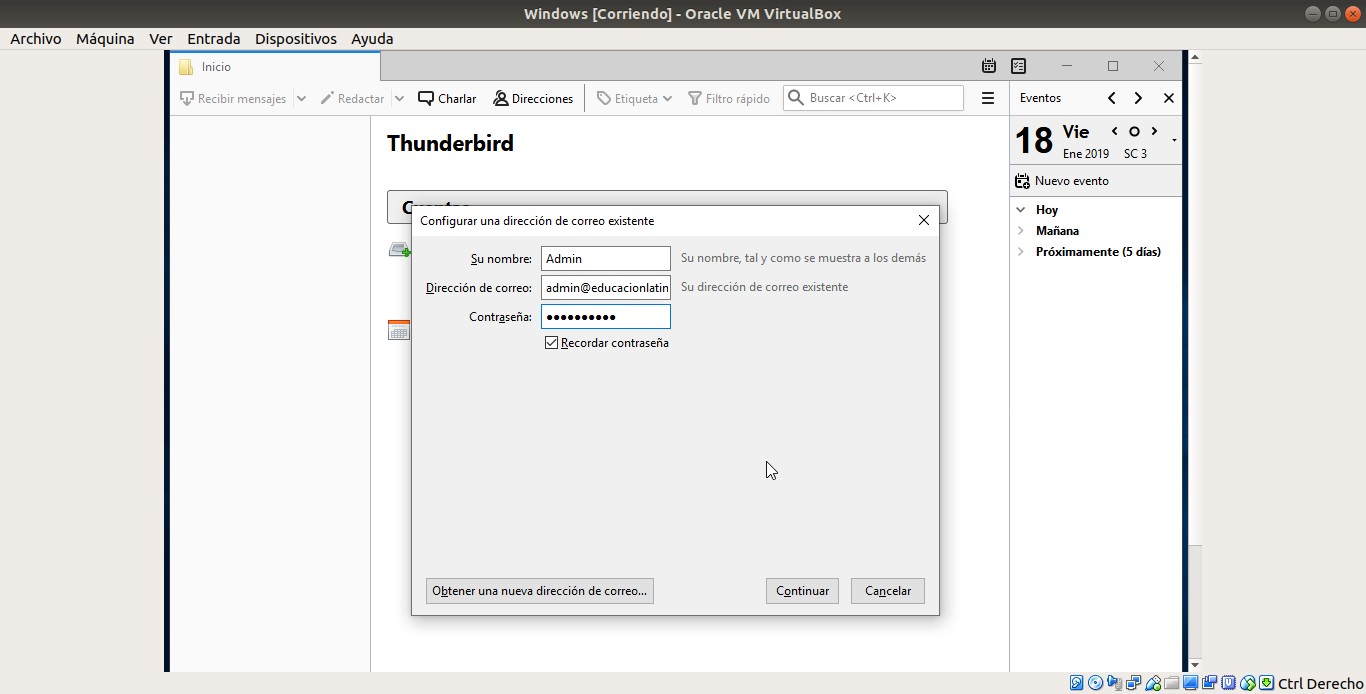Click the Cancelar button

point(888,591)
